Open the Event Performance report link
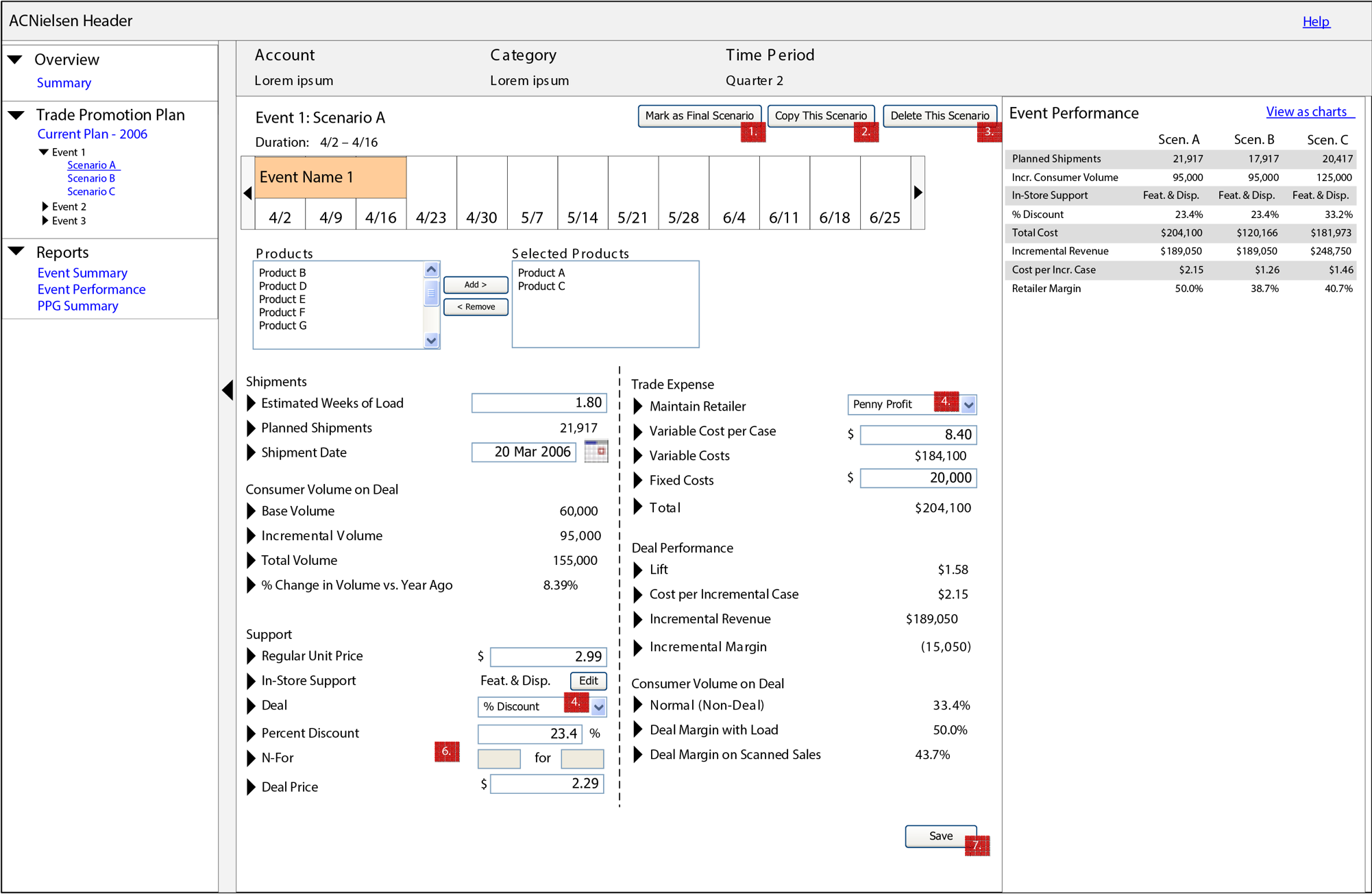Viewport: 1372px width, 894px height. click(91, 289)
